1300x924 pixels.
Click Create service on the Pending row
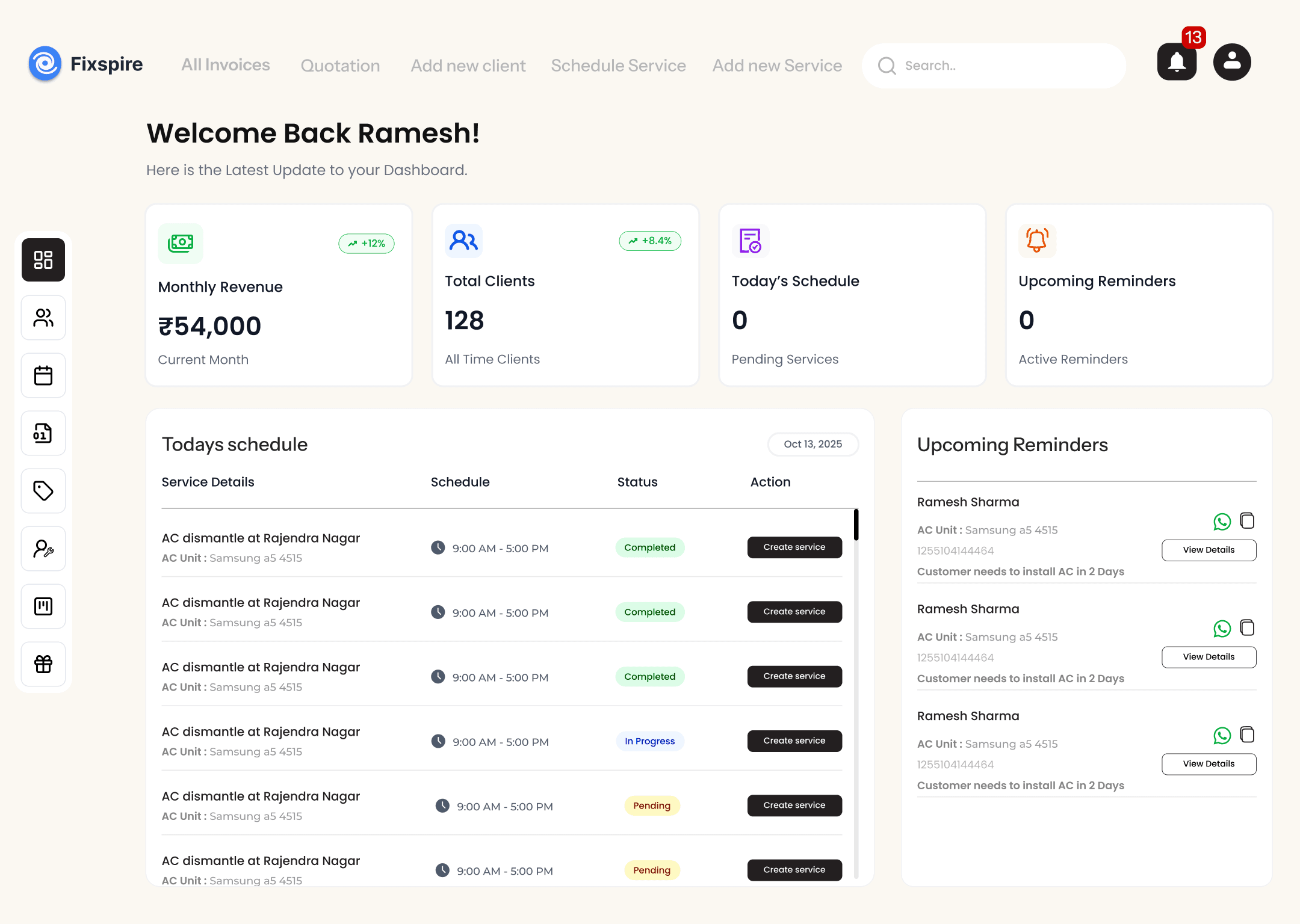[x=794, y=805]
